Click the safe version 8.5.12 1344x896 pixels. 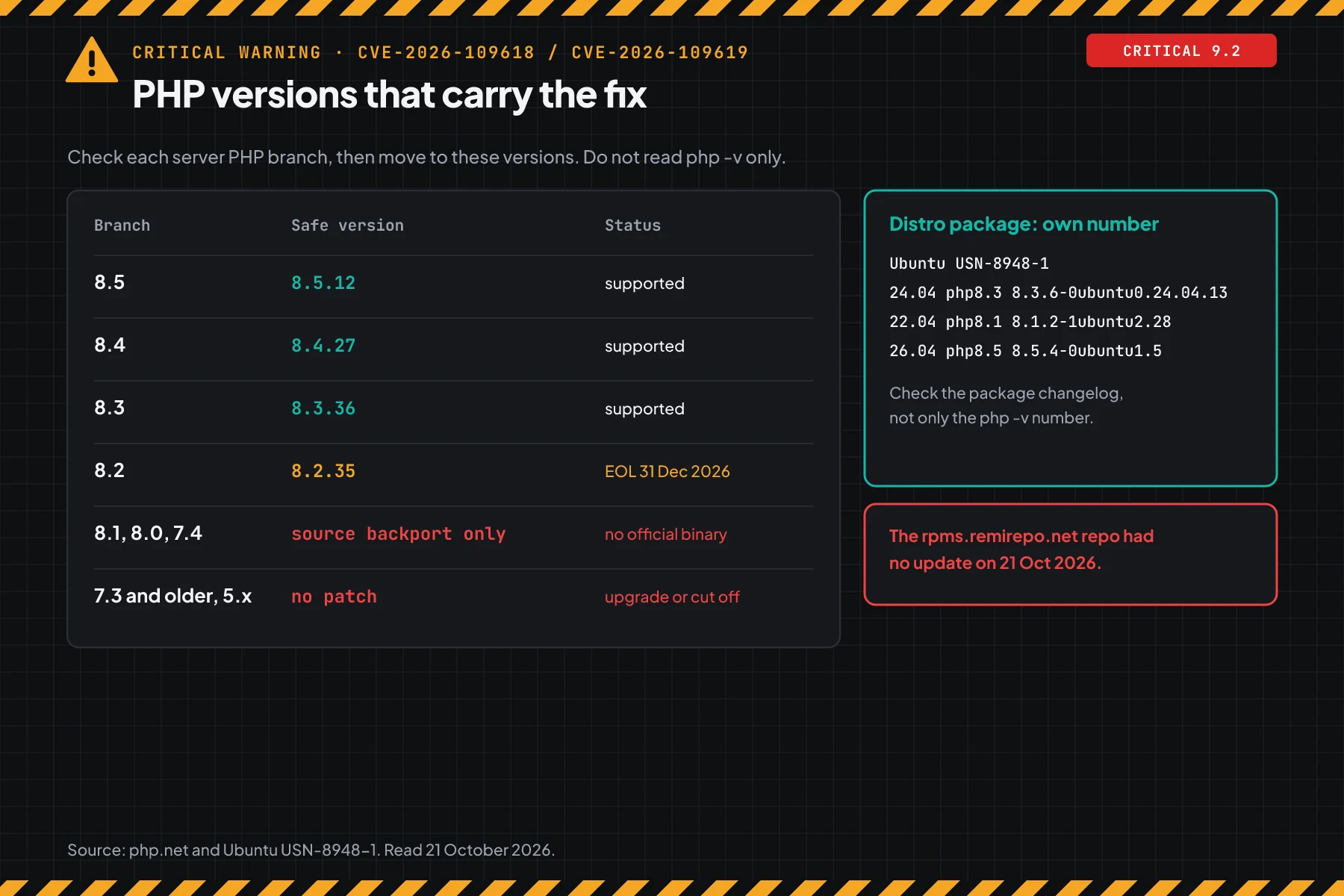click(323, 283)
